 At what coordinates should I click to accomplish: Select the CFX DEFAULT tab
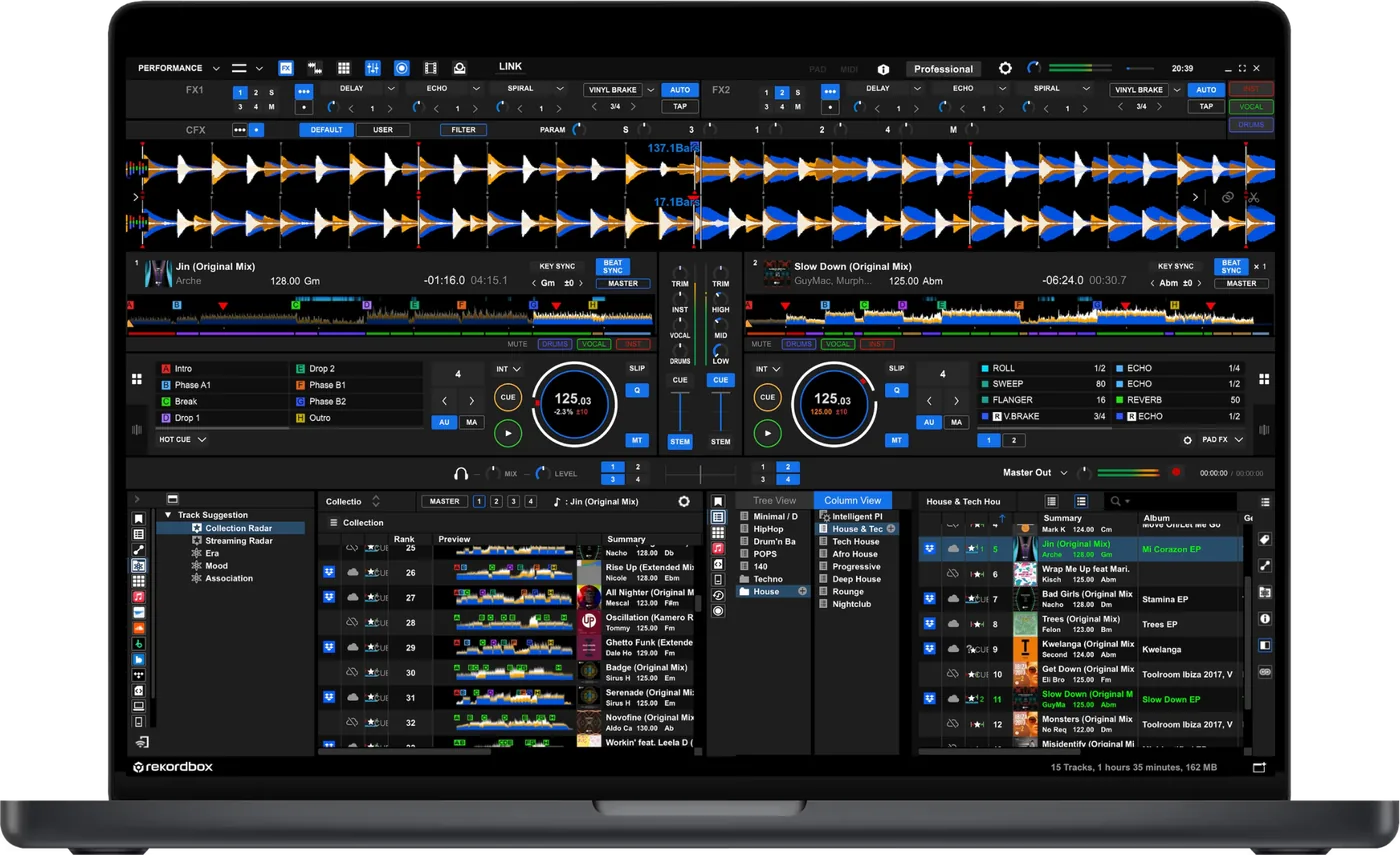[x=326, y=130]
